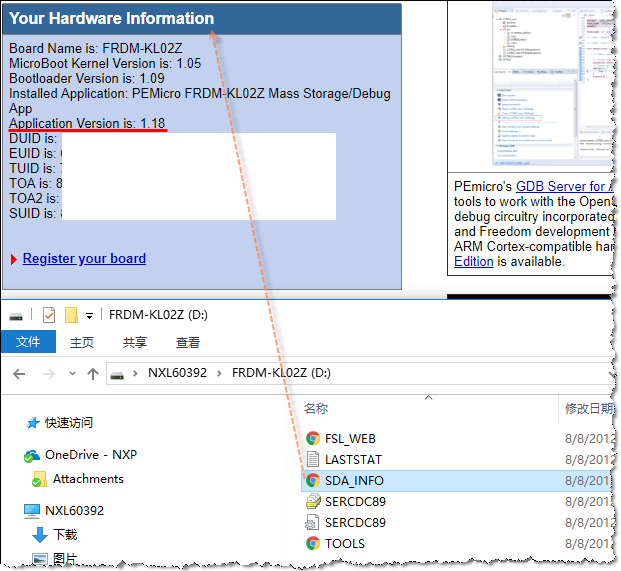Click the Bootloader Version is: 1.09 text
The image size is (621, 571).
pyautogui.click(x=87, y=78)
